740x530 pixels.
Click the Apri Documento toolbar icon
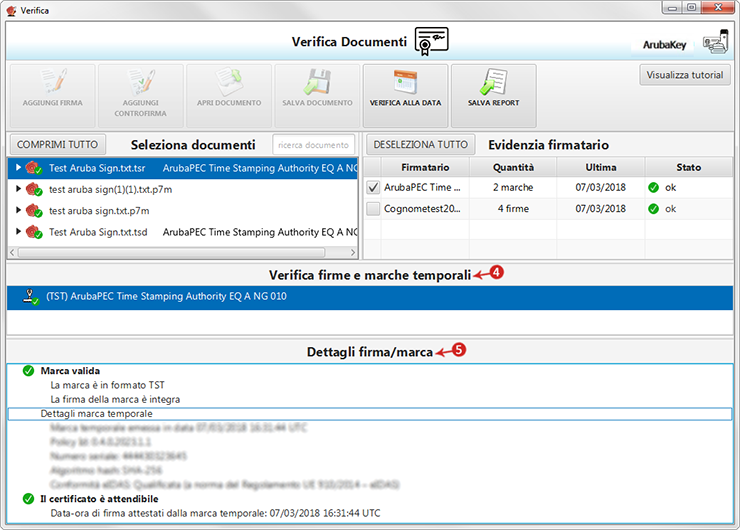coord(229,81)
